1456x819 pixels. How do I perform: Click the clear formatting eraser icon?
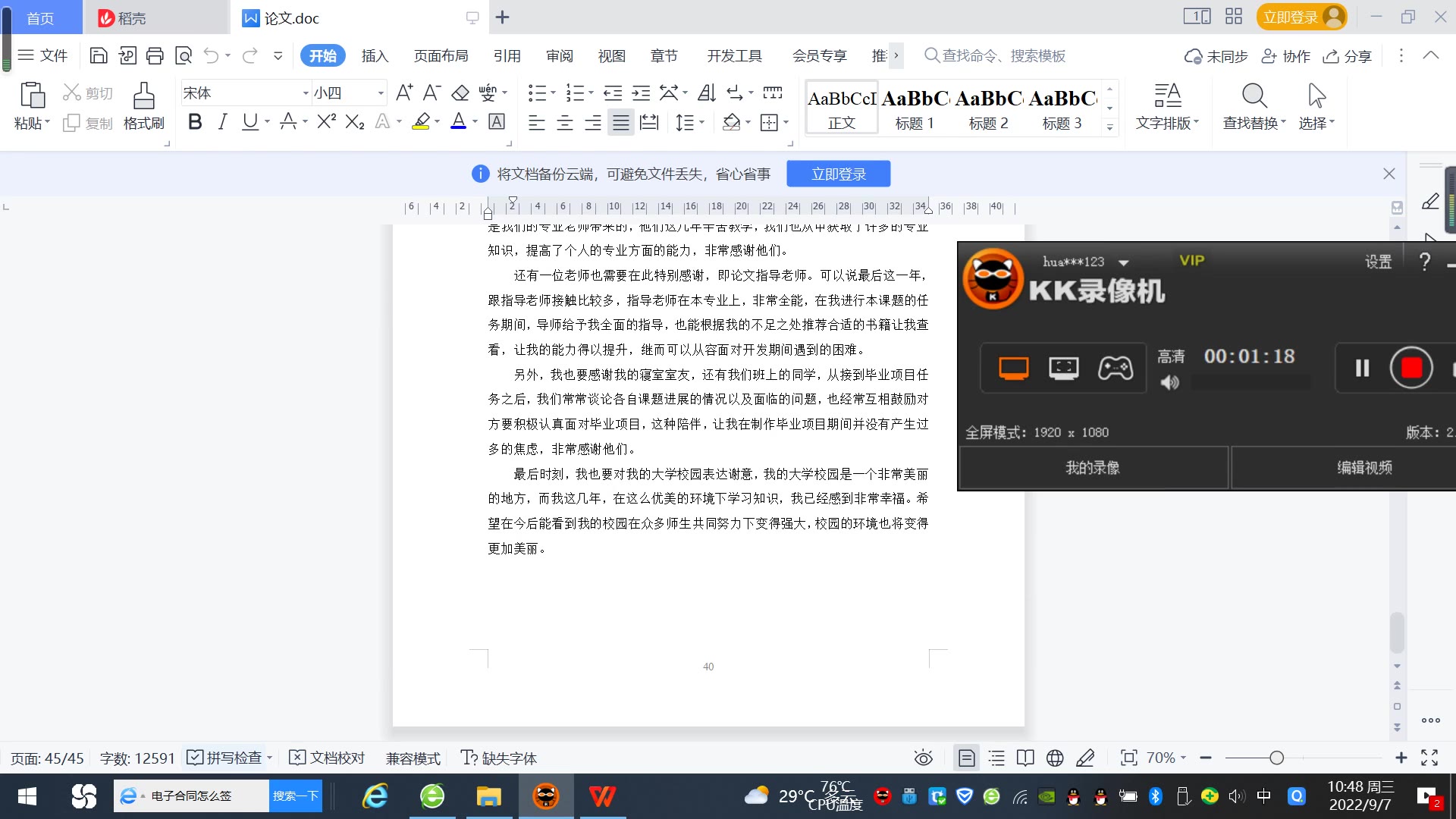click(x=460, y=93)
